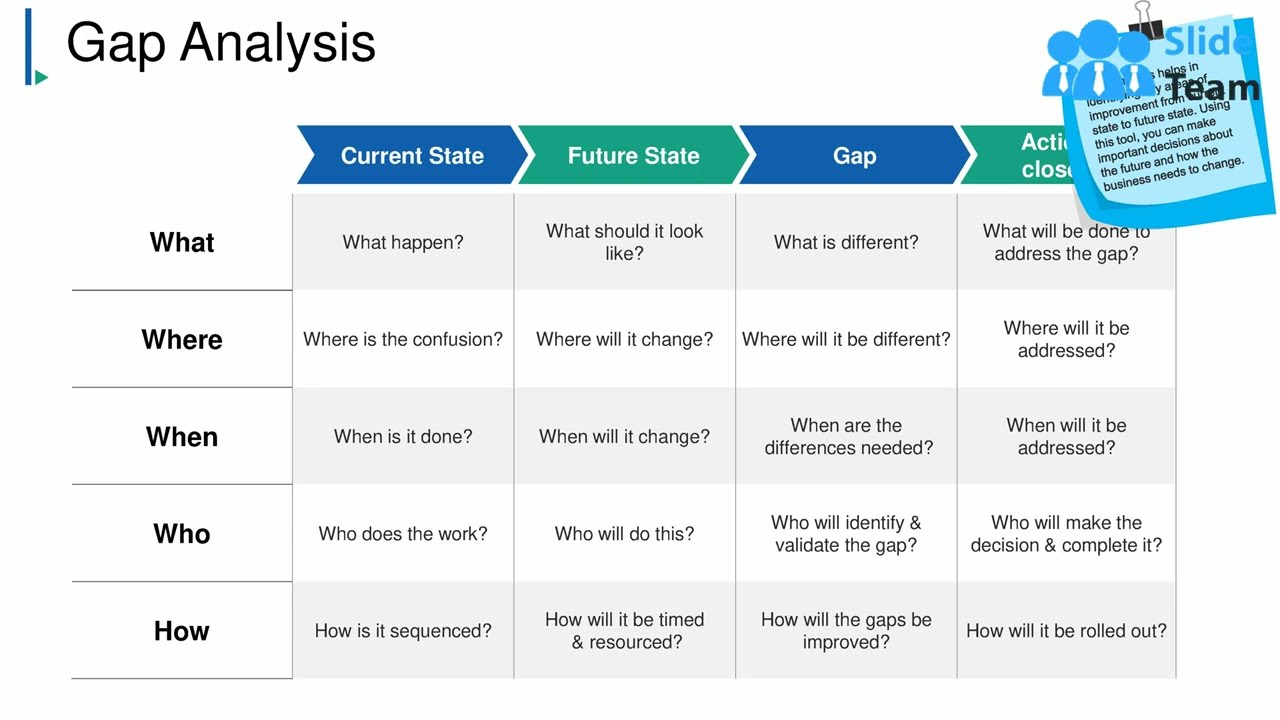Click the SlideTeam people logo icon
Viewport: 1280px width, 720px height.
[x=1096, y=60]
